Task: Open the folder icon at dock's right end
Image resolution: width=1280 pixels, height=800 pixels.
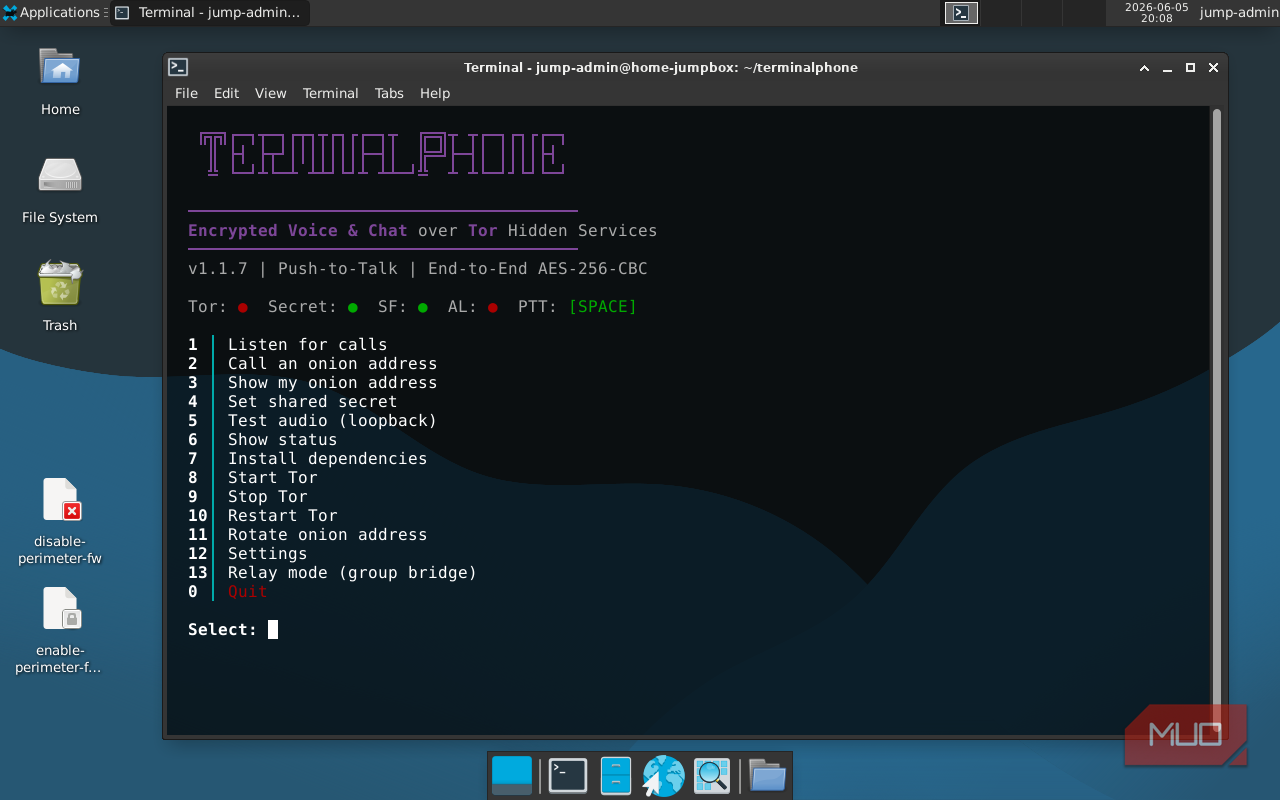Action: [x=767, y=775]
